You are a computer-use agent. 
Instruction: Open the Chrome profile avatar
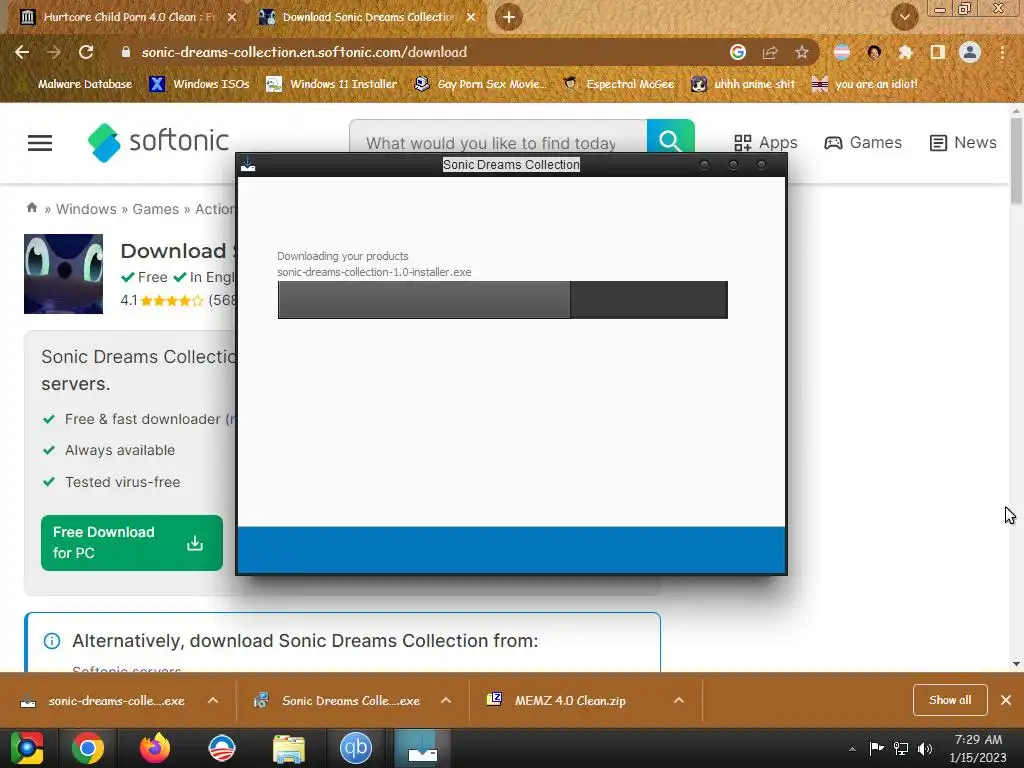970,52
